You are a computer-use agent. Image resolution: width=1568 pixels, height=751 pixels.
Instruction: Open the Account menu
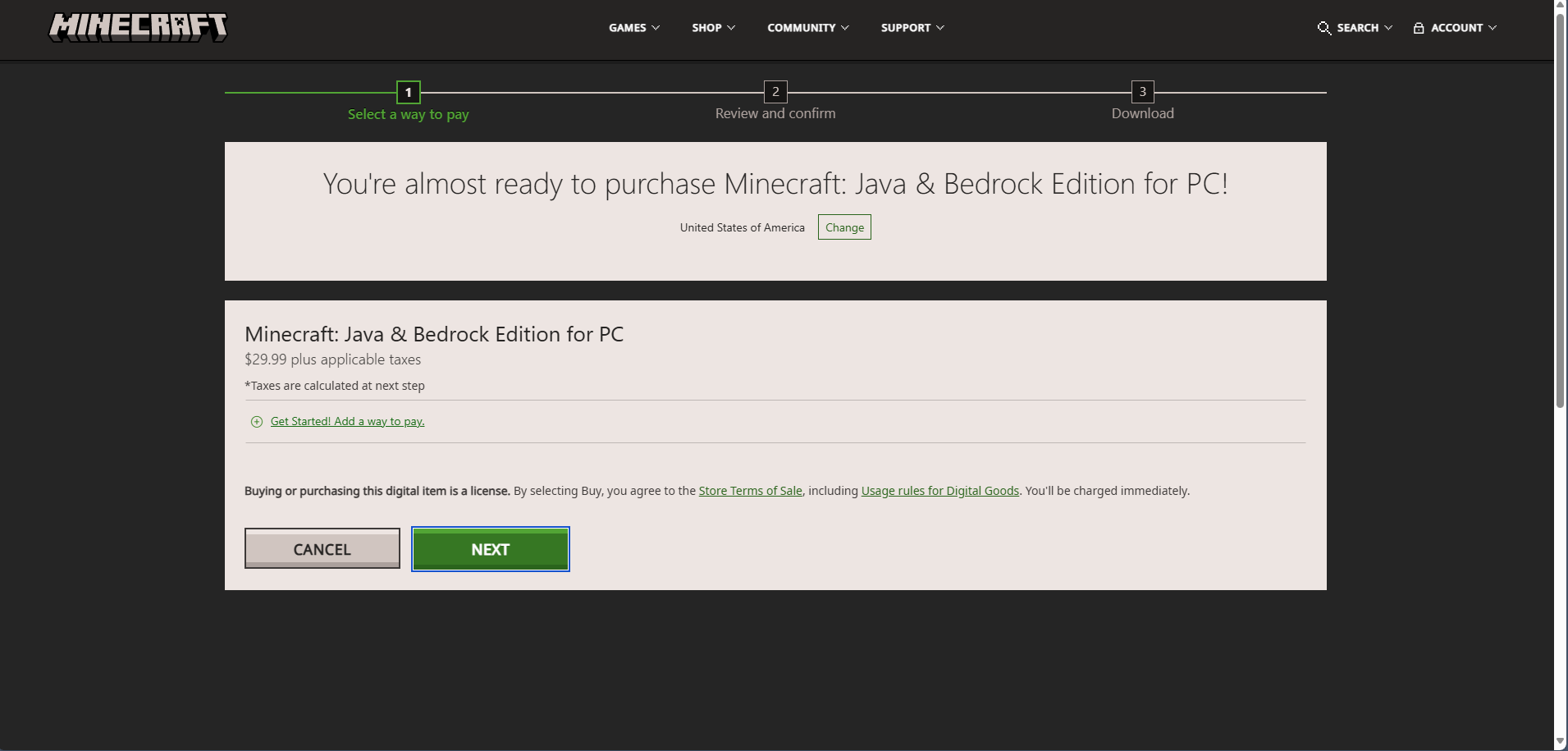coord(1456,28)
